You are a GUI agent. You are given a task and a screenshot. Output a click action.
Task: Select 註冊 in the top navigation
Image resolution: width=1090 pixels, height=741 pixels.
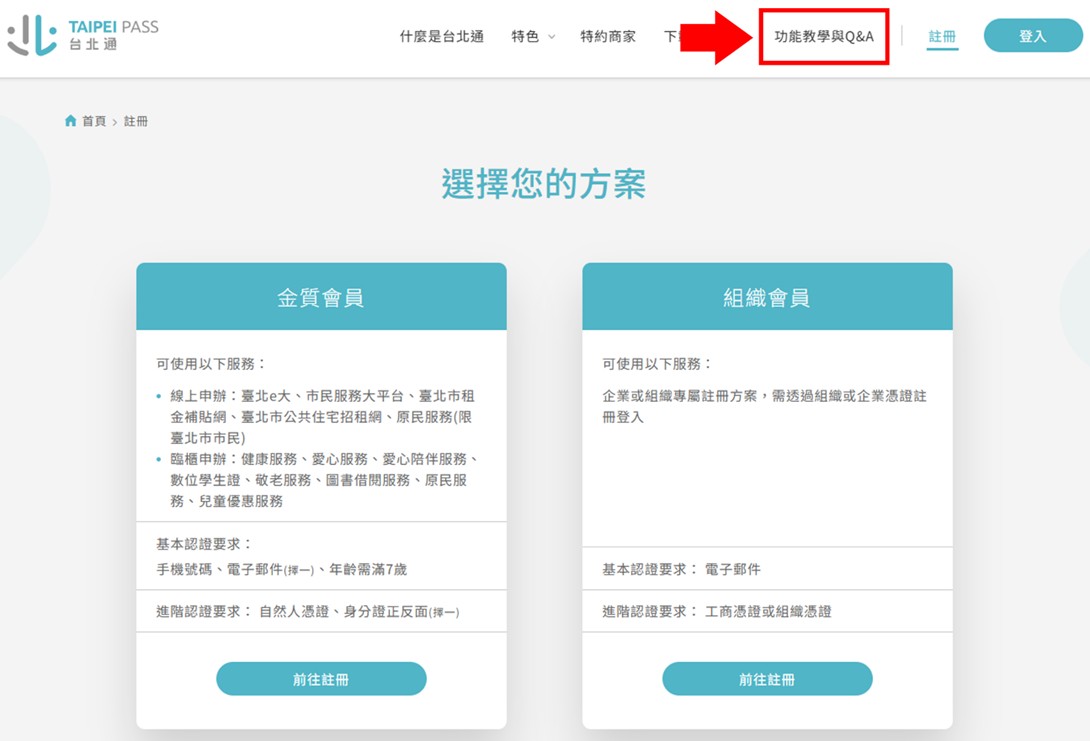pos(942,36)
